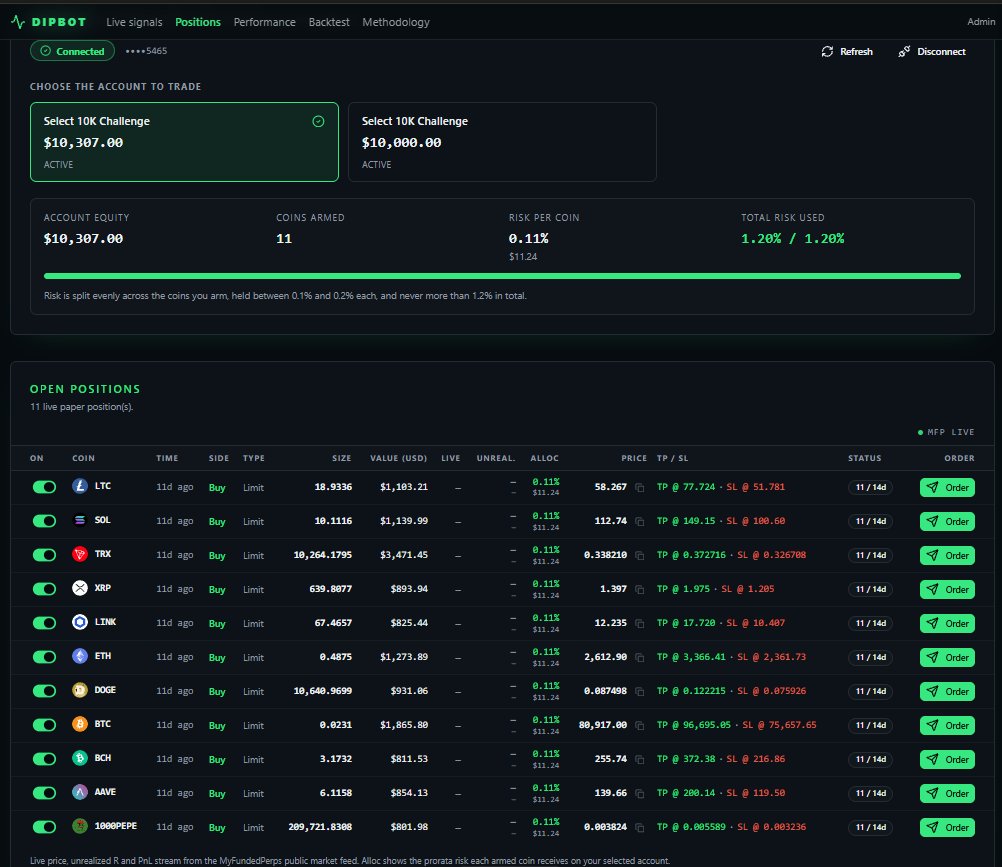Image resolution: width=1002 pixels, height=867 pixels.
Task: Place the DOGE order
Action: [947, 691]
